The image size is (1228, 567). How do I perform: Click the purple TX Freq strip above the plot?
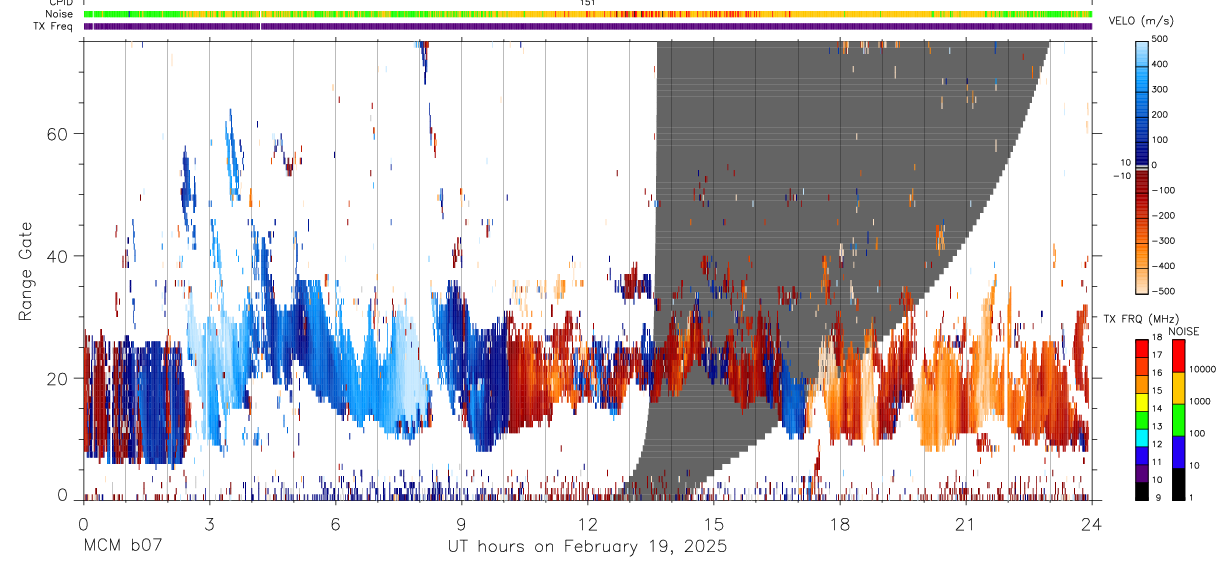[587, 26]
